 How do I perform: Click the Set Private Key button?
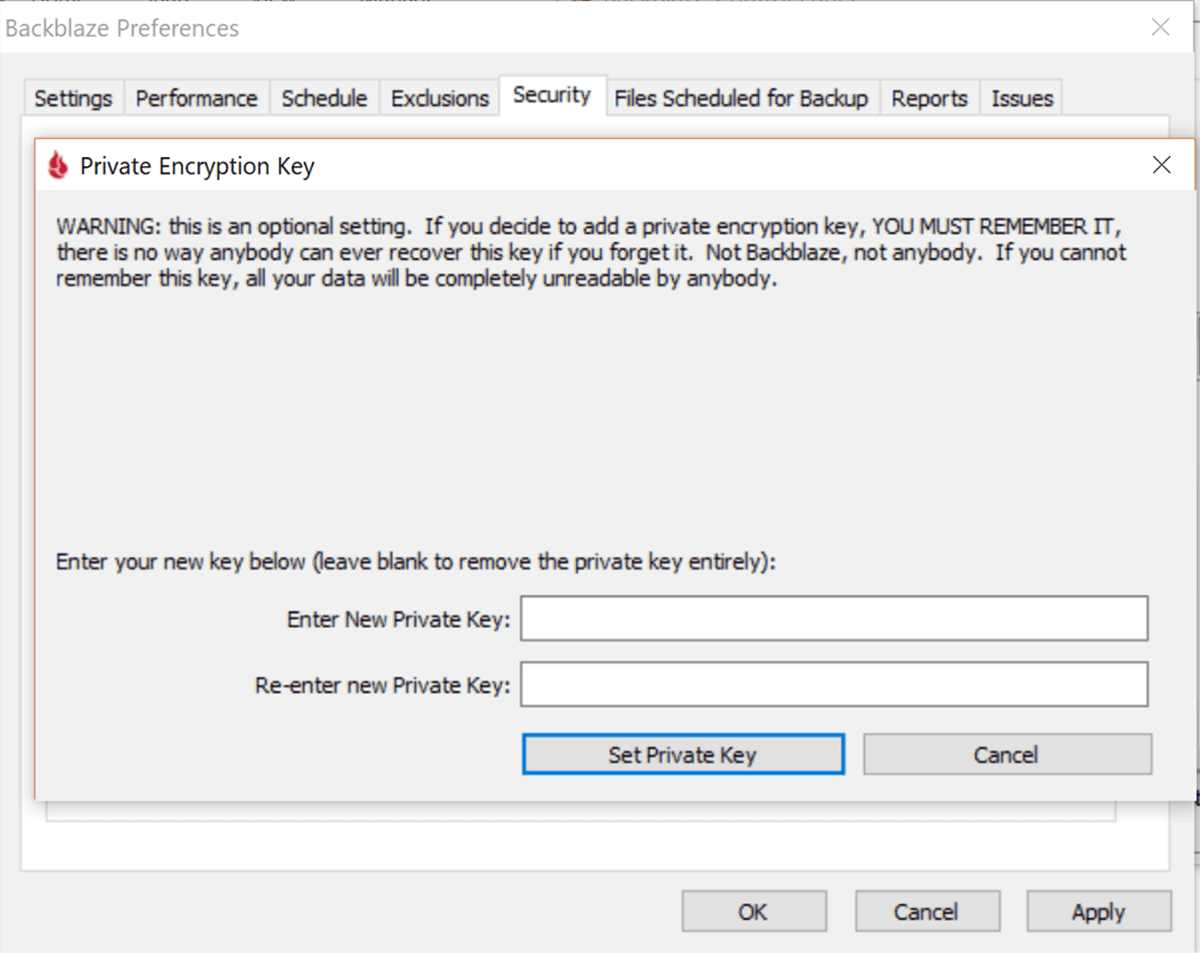pyautogui.click(x=683, y=755)
